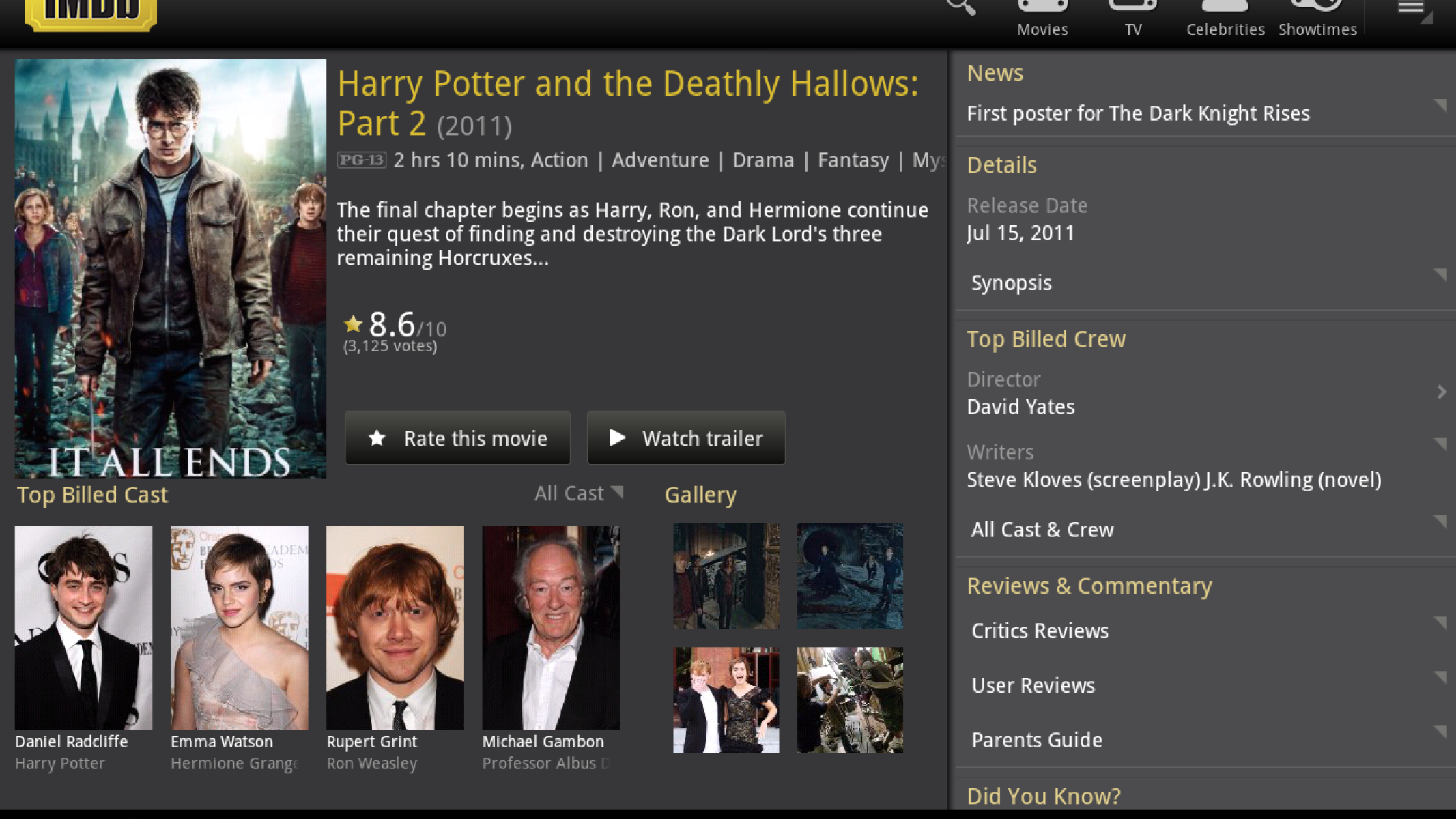1456x819 pixels.
Task: Select Daniel Radcliffe cast photo
Action: pyautogui.click(x=83, y=627)
